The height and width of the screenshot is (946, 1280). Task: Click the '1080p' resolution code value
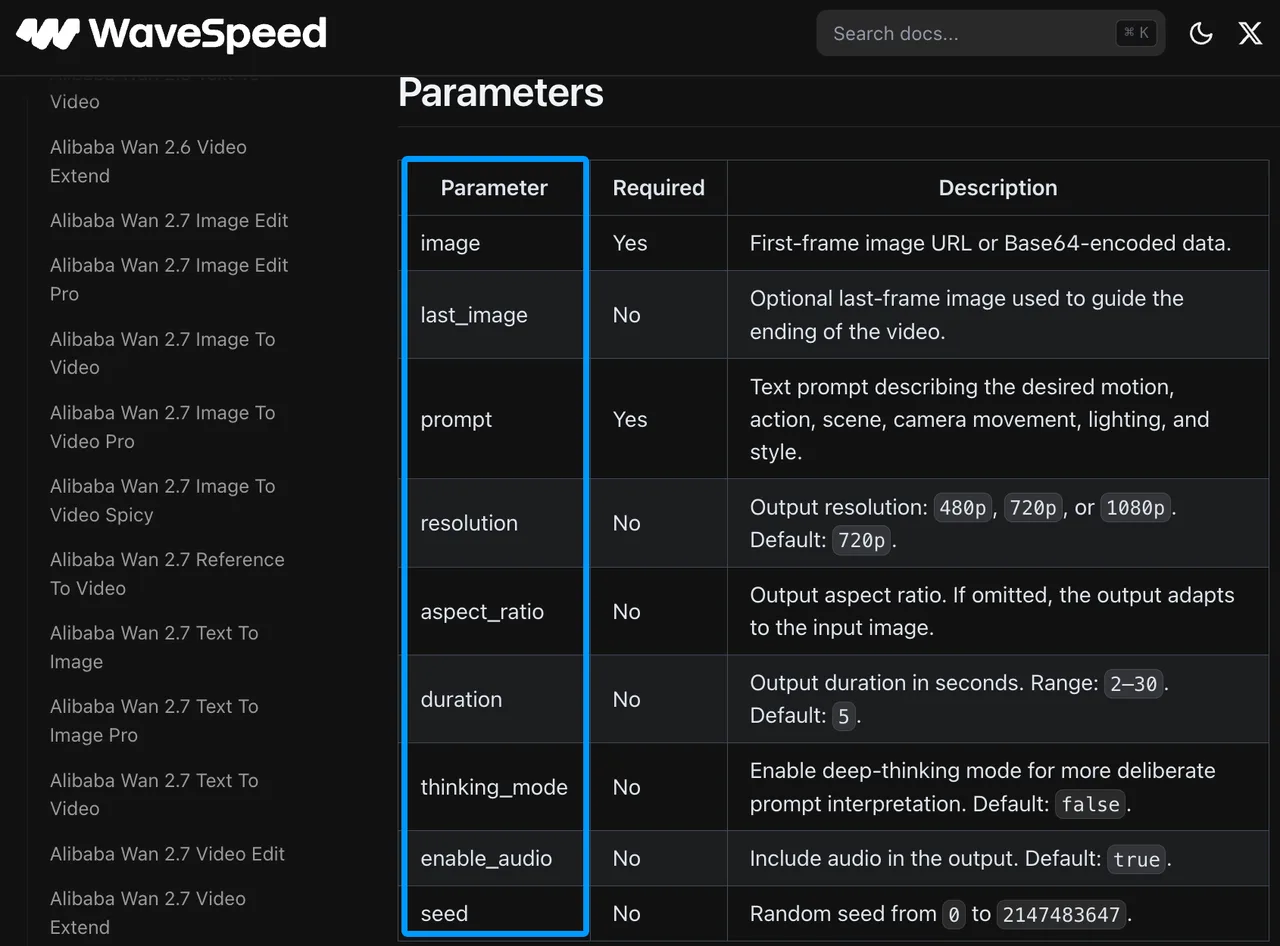pyautogui.click(x=1136, y=508)
